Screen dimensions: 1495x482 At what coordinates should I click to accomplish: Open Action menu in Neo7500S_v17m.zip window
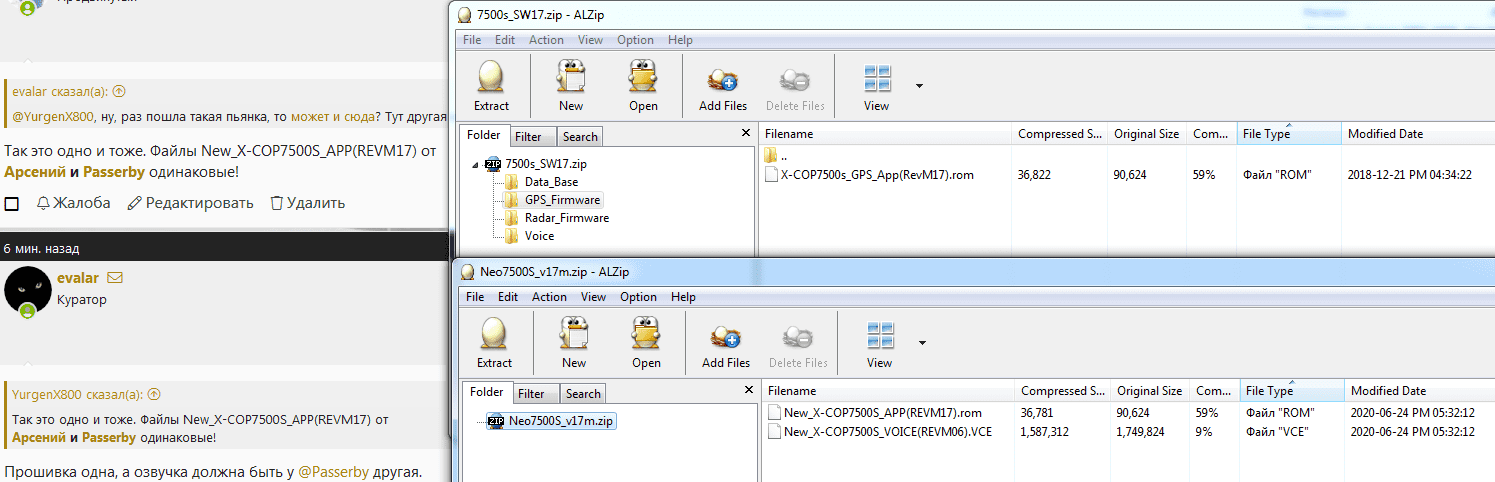point(549,297)
